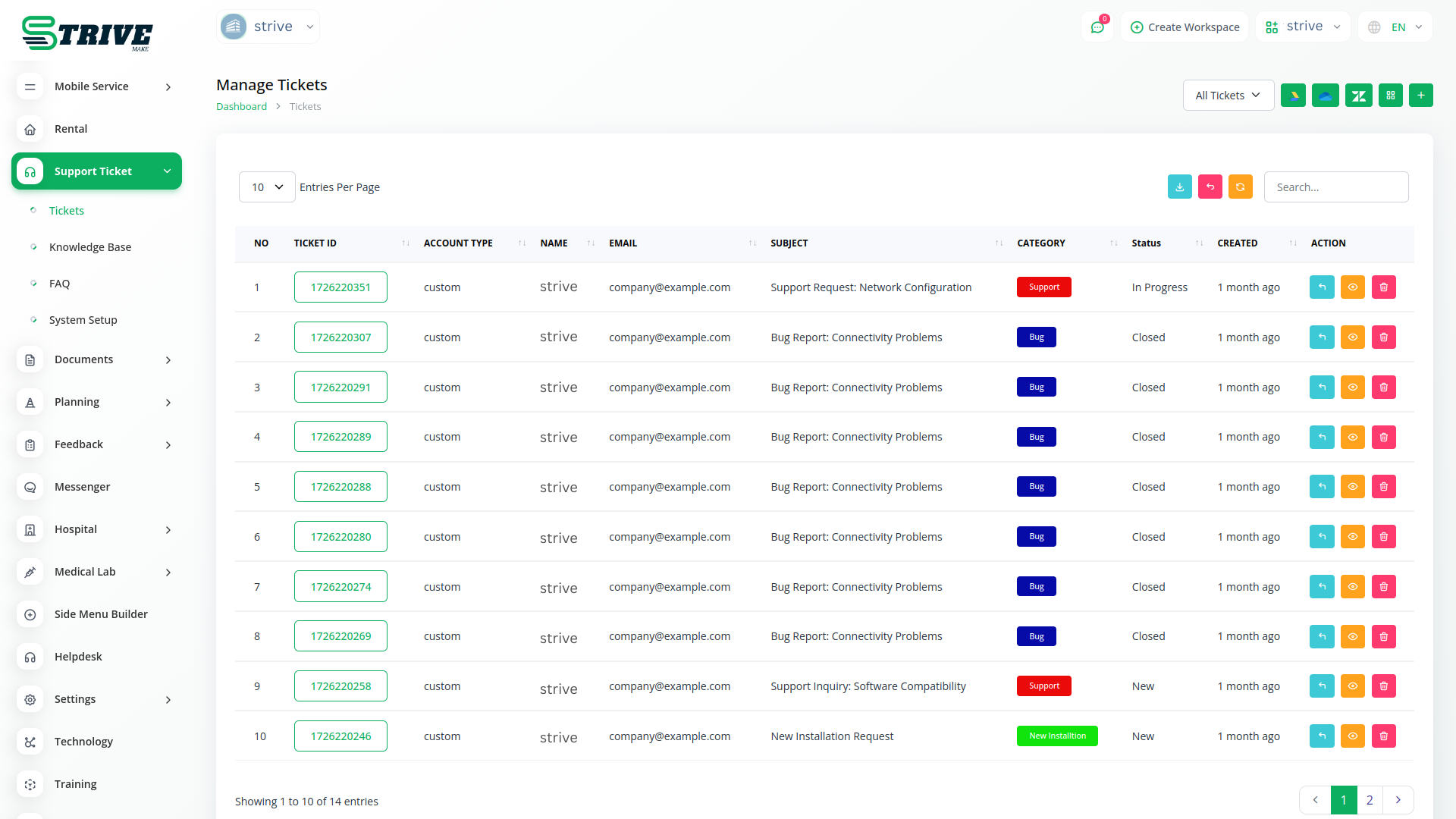Open the chat messages icon in header
The height and width of the screenshot is (819, 1456).
[1097, 27]
